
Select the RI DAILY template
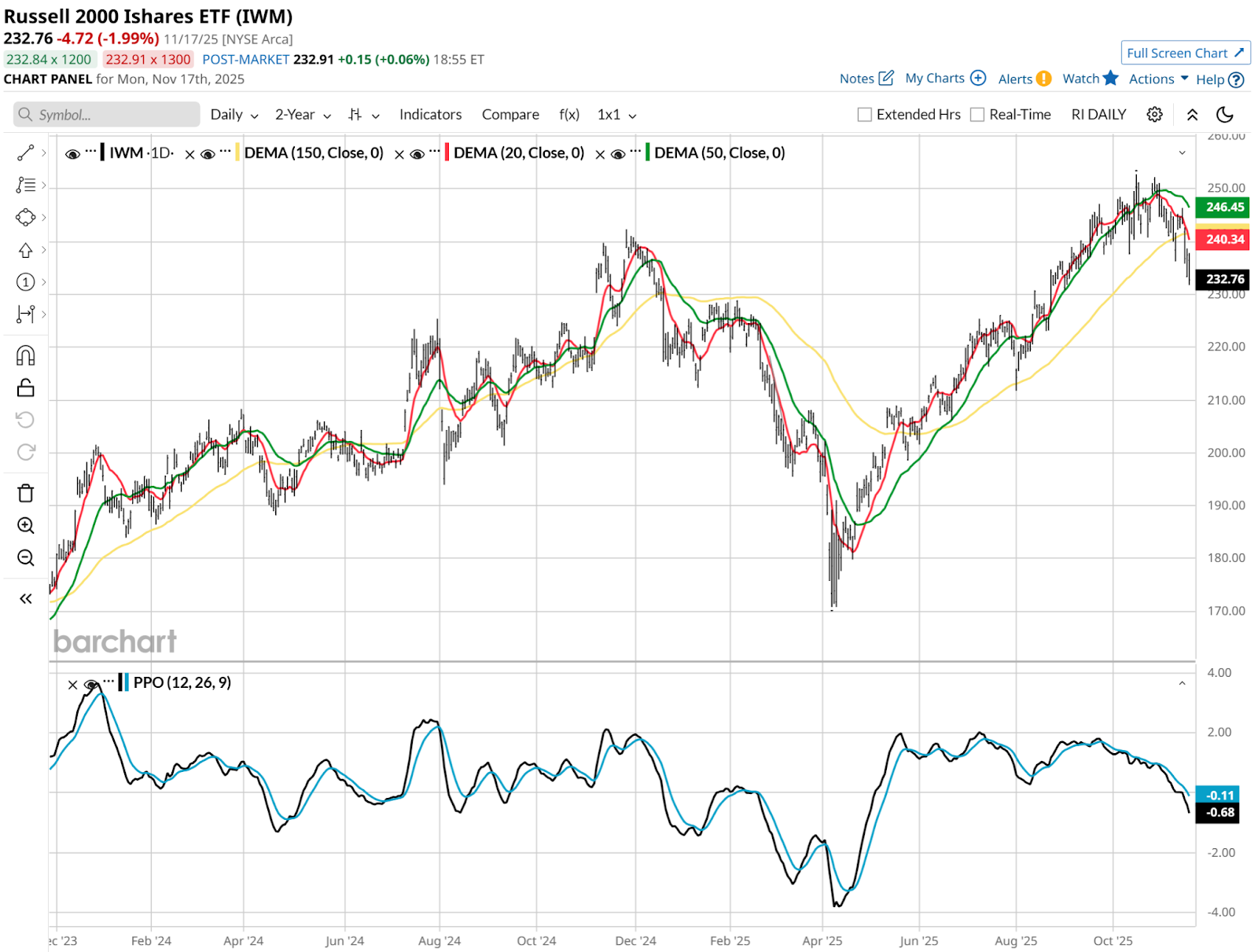pos(1098,115)
